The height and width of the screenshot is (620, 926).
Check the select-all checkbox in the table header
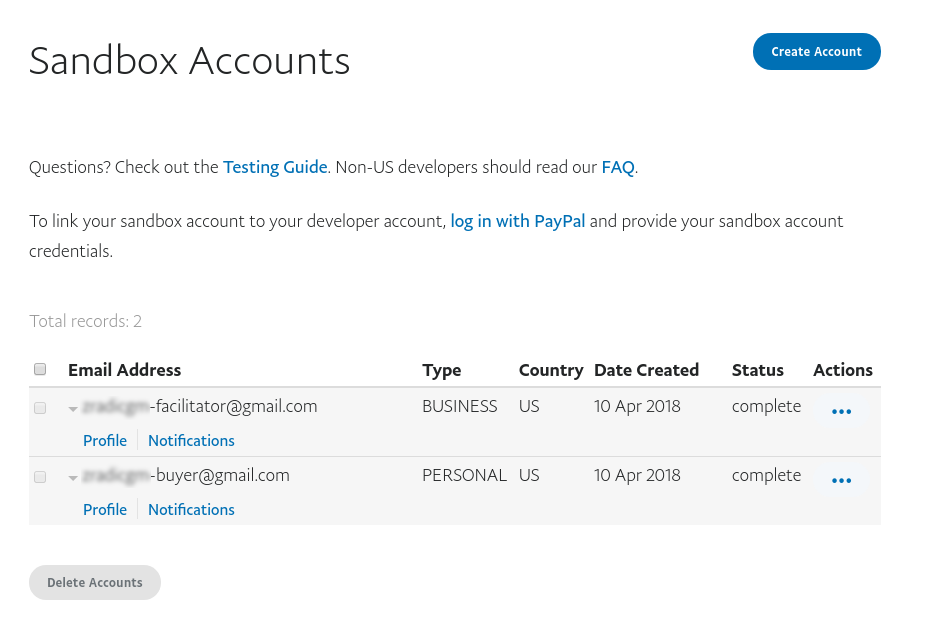[40, 369]
